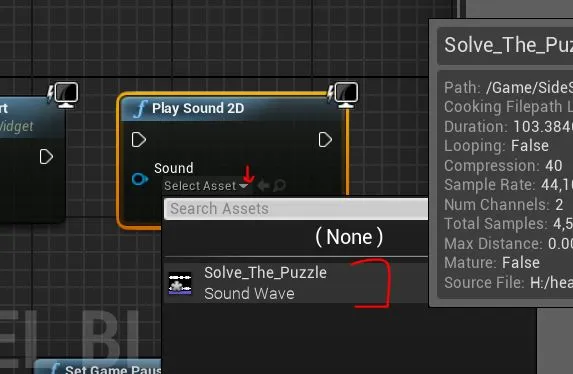
Task: Click the Play Sound 2D output execution pin
Action: pos(325,140)
